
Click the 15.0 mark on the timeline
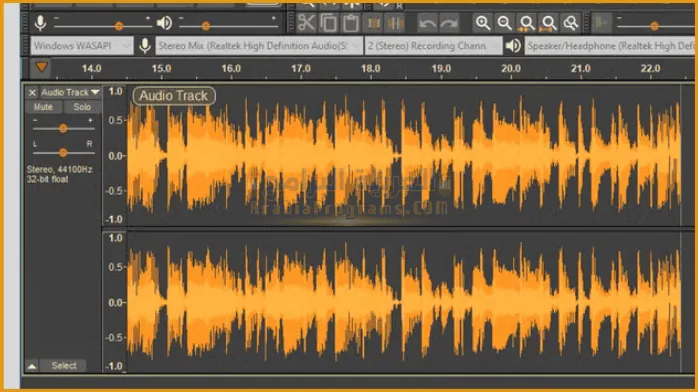click(161, 69)
